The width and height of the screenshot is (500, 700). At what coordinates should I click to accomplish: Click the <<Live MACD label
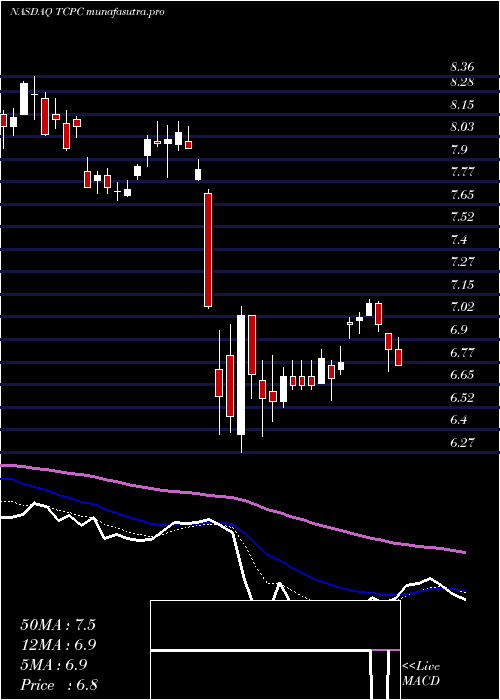pos(421,674)
